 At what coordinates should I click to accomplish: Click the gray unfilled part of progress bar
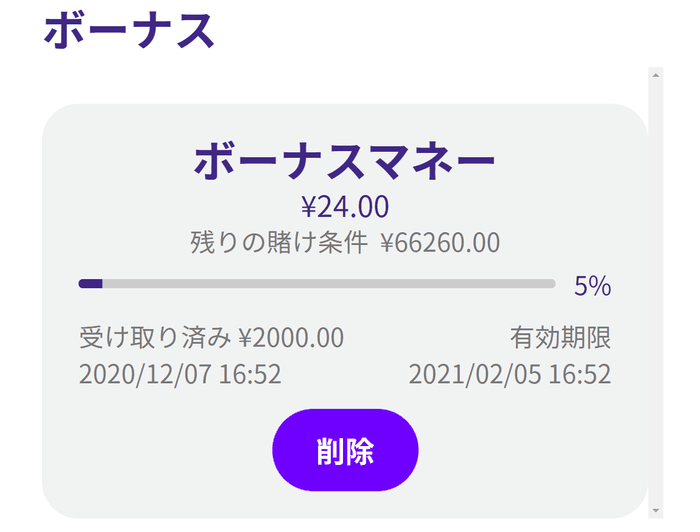[x=330, y=284]
